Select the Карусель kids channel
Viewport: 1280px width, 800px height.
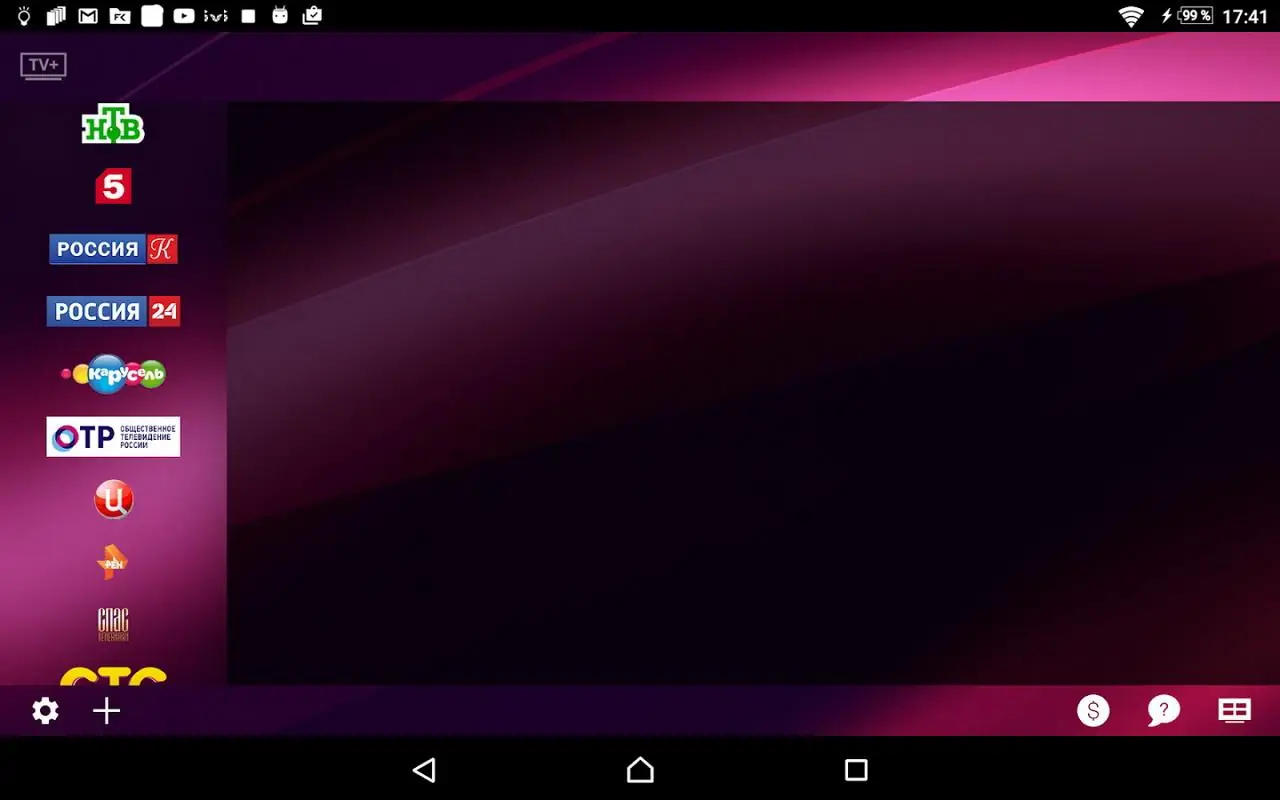click(x=113, y=373)
